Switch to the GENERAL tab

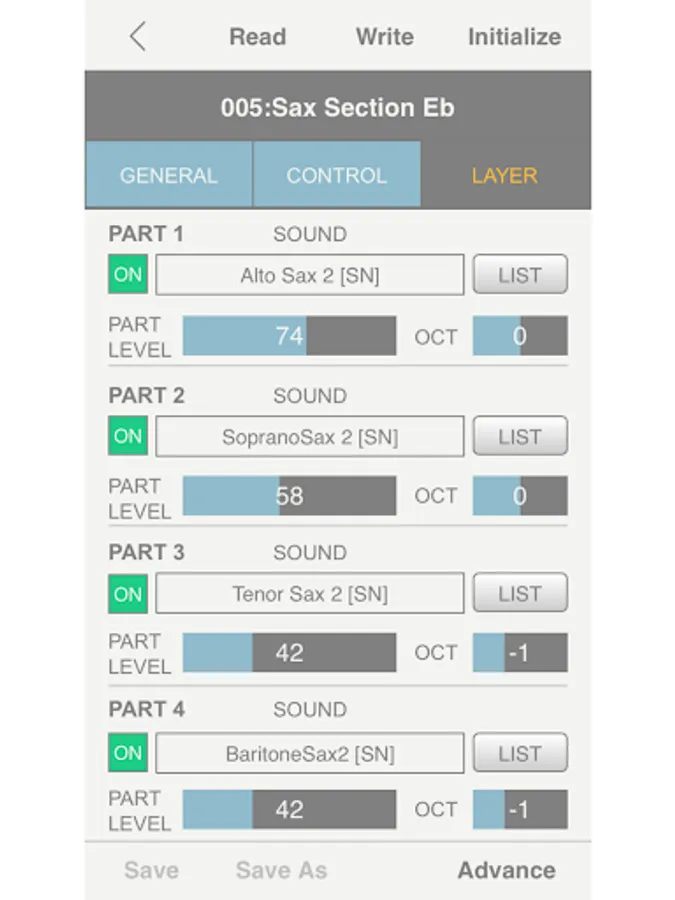[169, 174]
